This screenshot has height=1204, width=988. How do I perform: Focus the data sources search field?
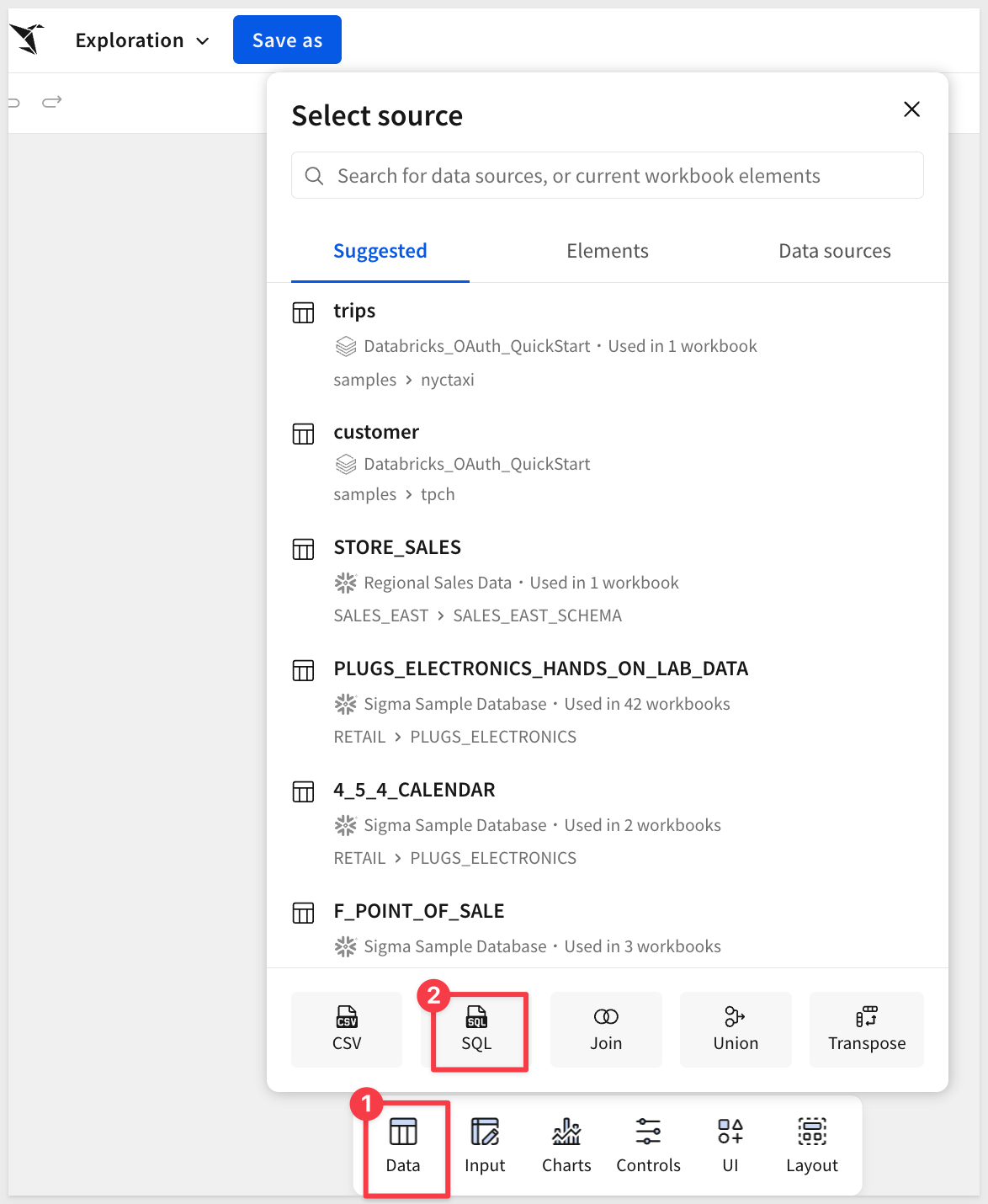click(x=608, y=176)
